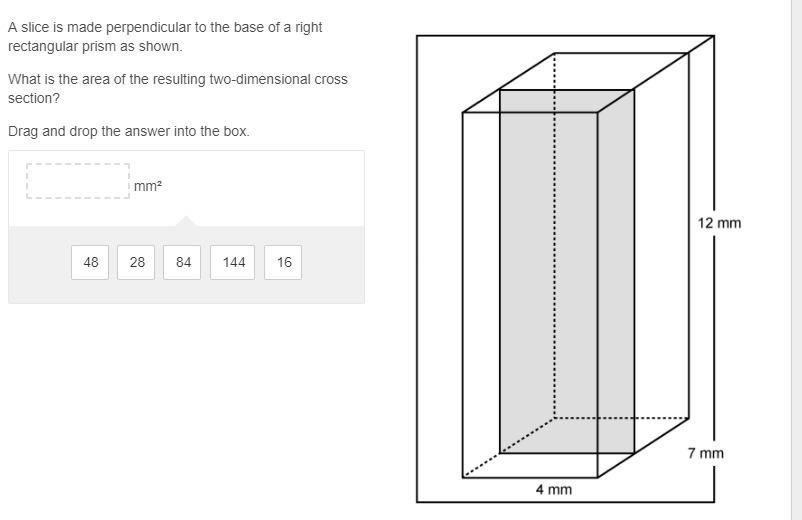The width and height of the screenshot is (802, 520).
Task: Click the dotted vertical back edge of the prism
Action: (x=554, y=235)
